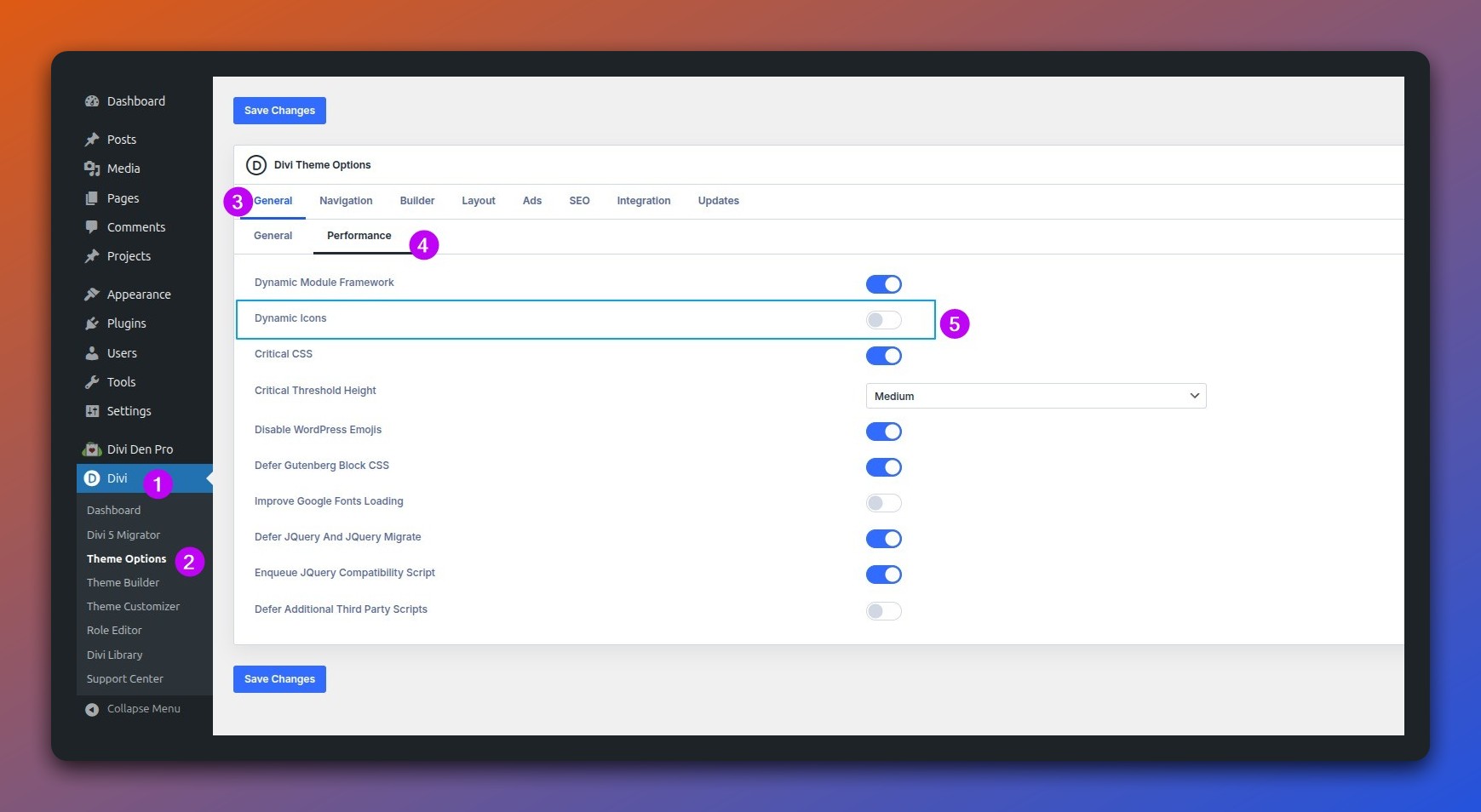
Task: Click the Dashboard gauge icon in sidebar
Action: [x=92, y=101]
